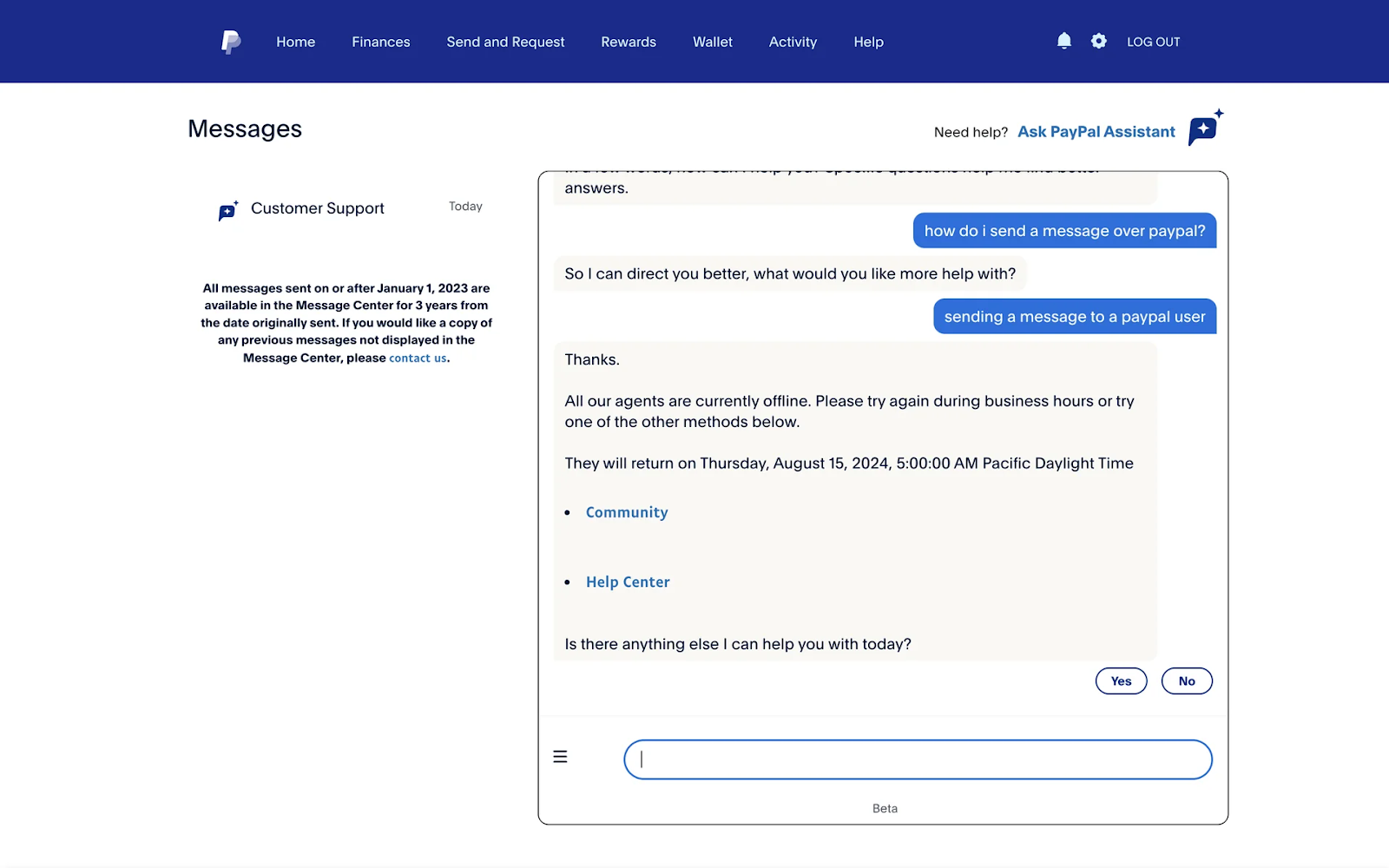This screenshot has height=868, width=1389.
Task: Click 'sending a message to a paypal user' bubble
Action: 1075,317
